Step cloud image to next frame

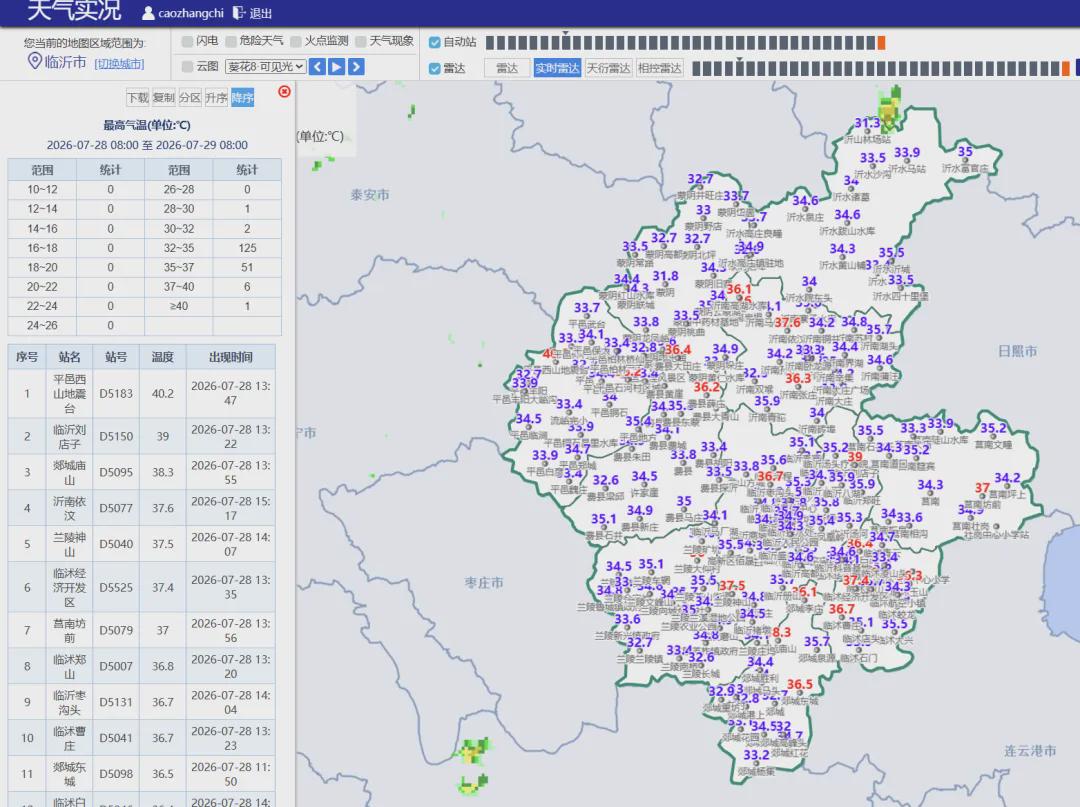[x=356, y=67]
